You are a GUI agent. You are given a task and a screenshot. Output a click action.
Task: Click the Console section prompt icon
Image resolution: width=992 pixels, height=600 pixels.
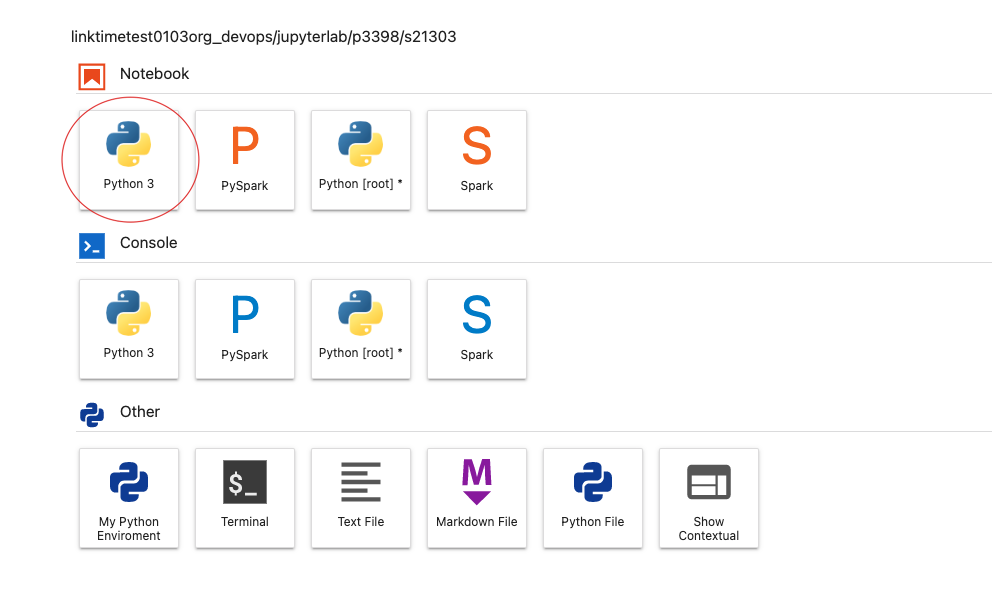point(92,246)
